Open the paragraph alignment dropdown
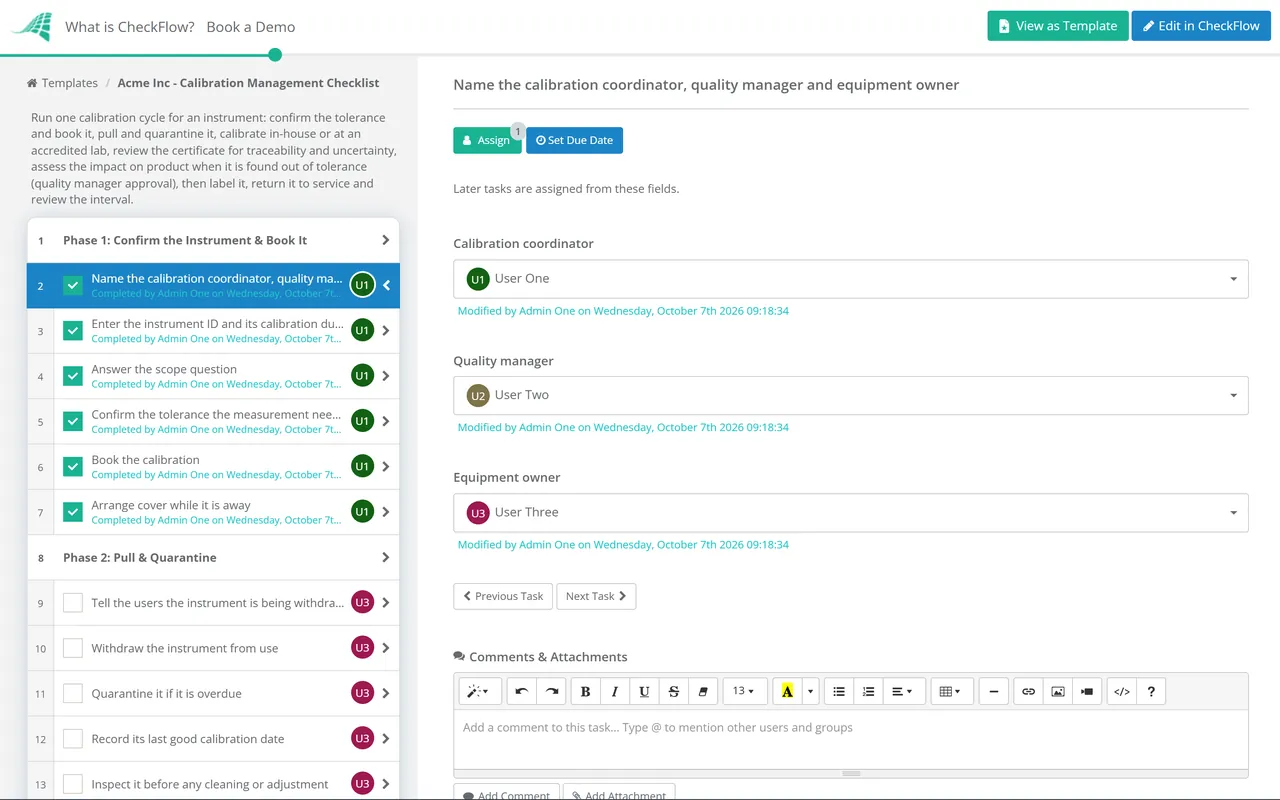Image resolution: width=1280 pixels, height=800 pixels. pos(902,691)
